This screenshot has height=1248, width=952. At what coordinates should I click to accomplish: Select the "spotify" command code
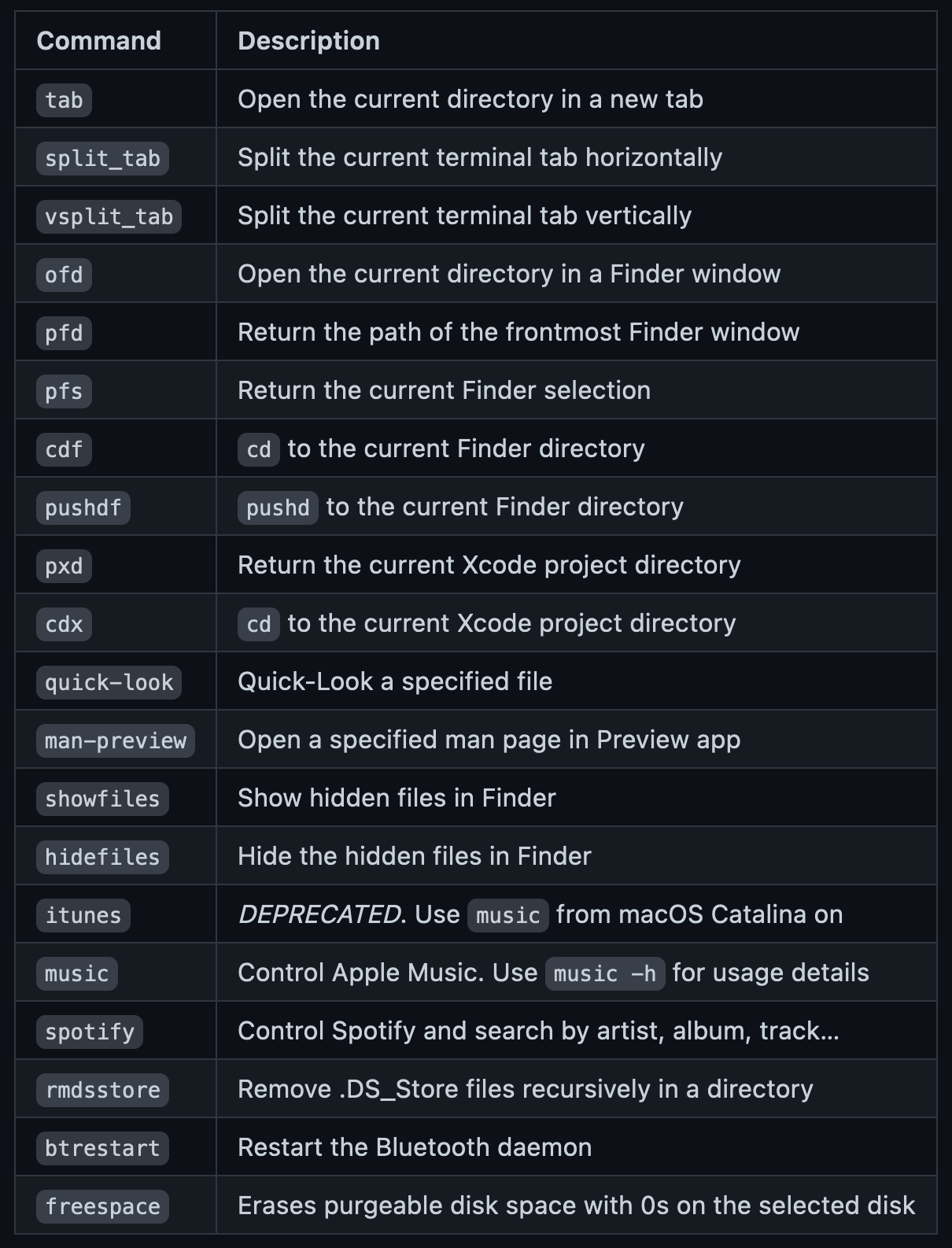coord(90,1032)
